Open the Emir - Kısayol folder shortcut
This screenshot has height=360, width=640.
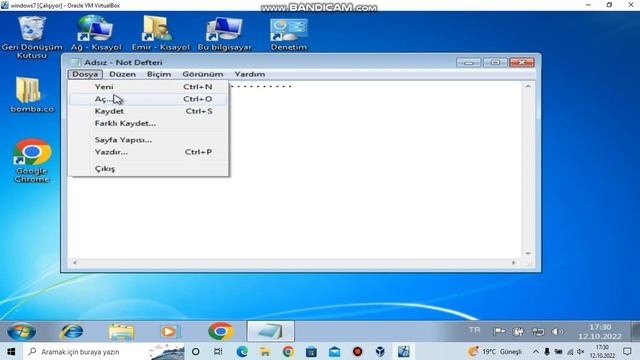pyautogui.click(x=160, y=33)
